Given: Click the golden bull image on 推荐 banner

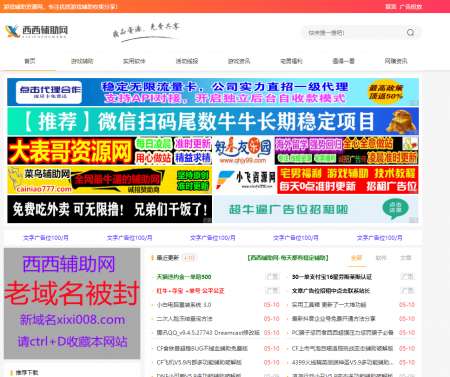Looking at the screenshot, I should 400,121.
